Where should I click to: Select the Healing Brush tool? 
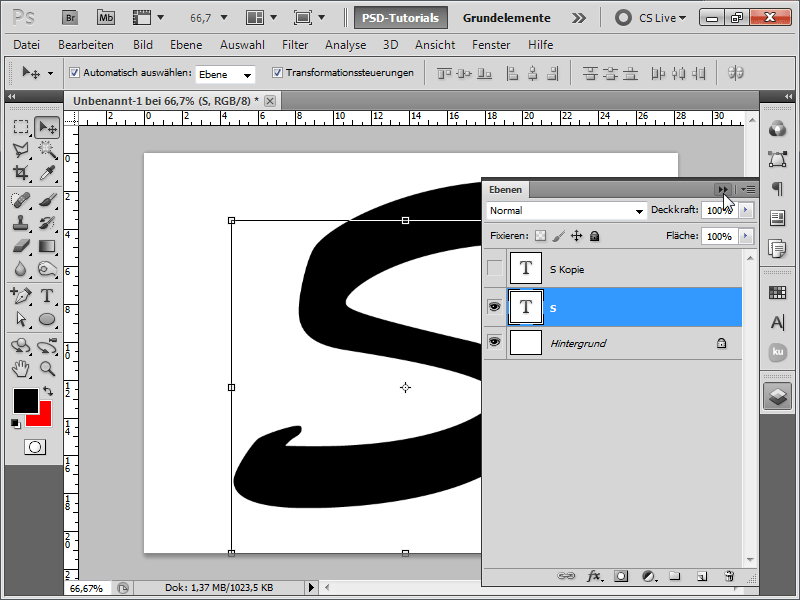[21, 200]
